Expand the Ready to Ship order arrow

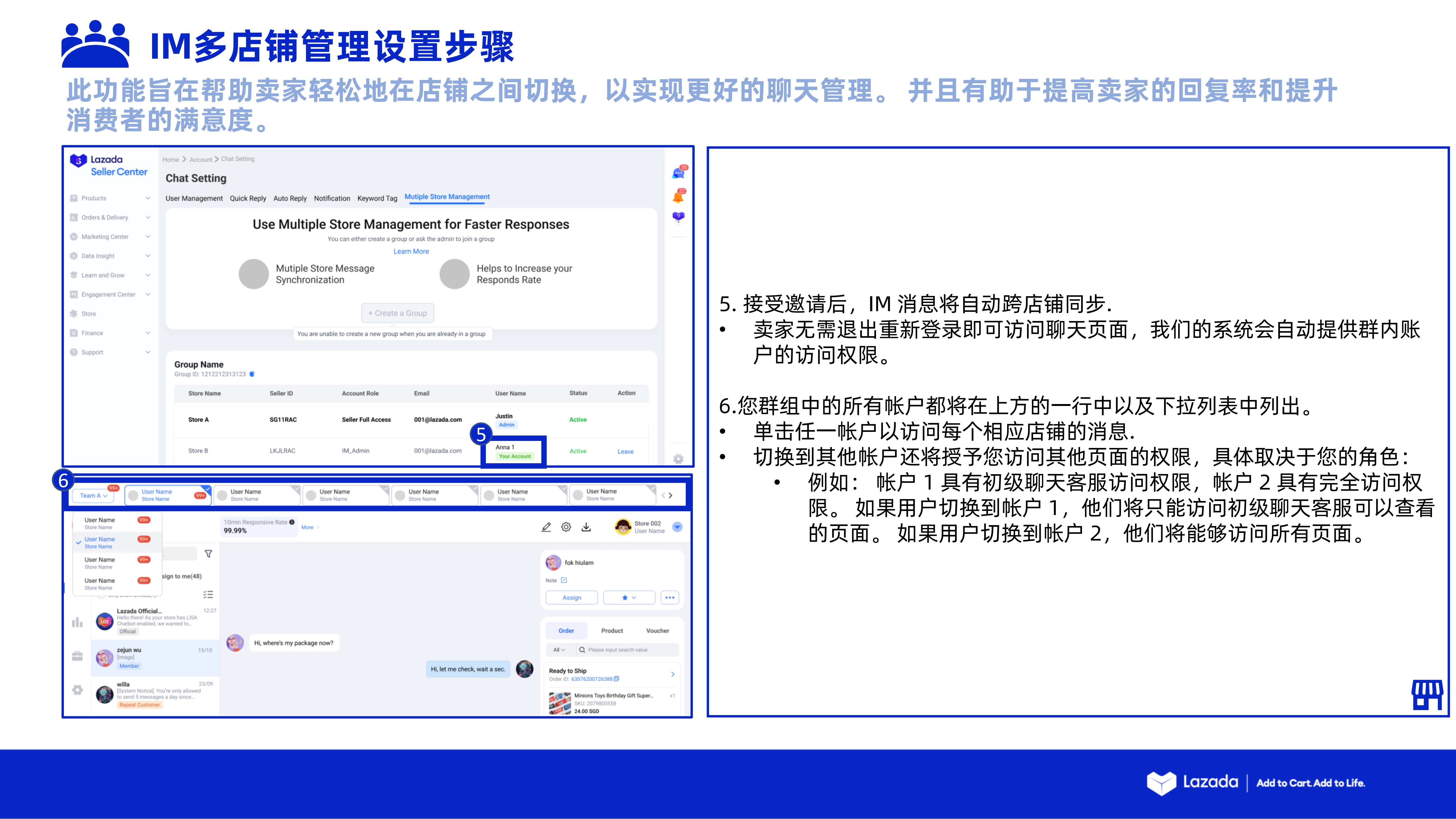pos(673,674)
